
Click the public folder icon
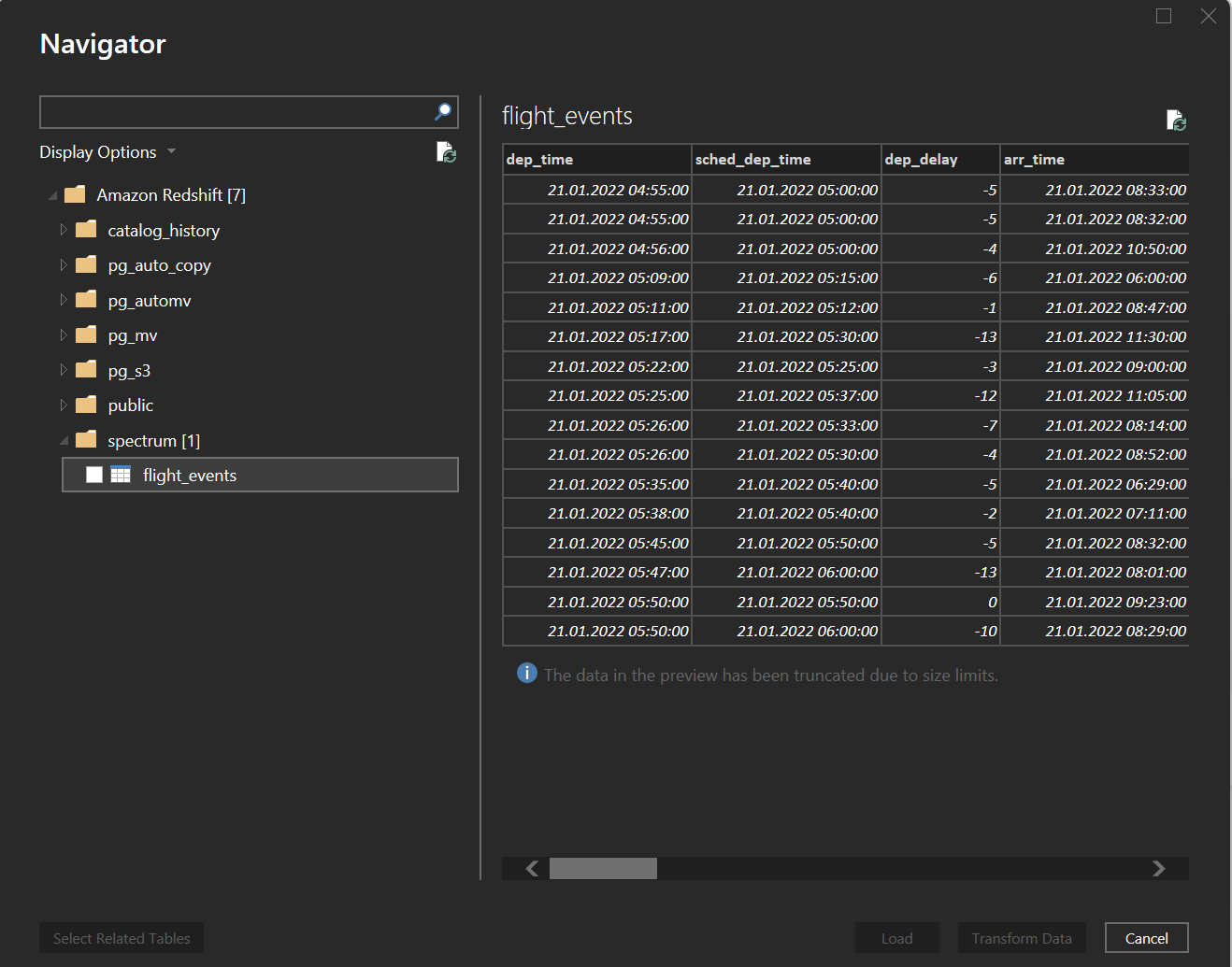pyautogui.click(x=86, y=405)
